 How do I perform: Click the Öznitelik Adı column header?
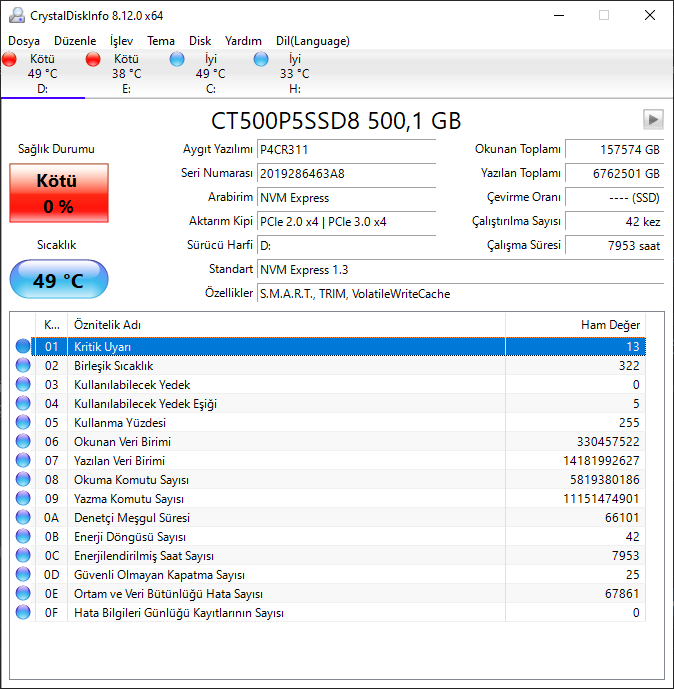point(286,325)
